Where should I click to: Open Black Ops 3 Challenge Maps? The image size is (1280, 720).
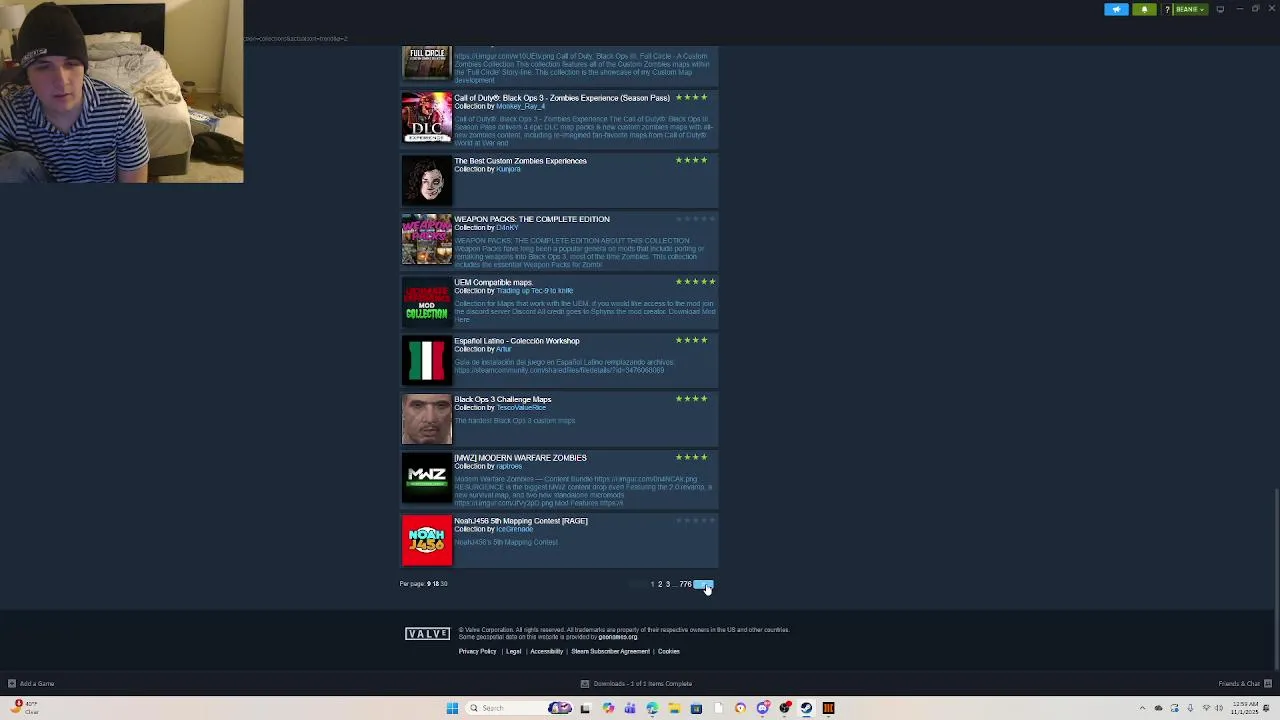point(503,399)
